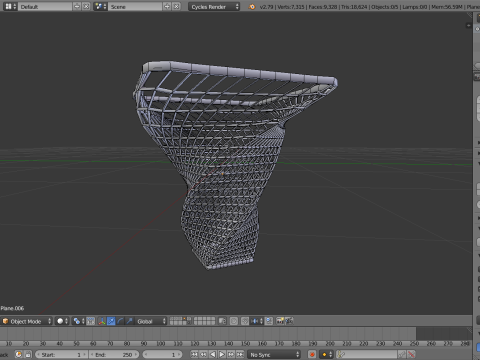Insert a keyframe with the key icon
Screen dimensions: 480x360
pos(402,354)
